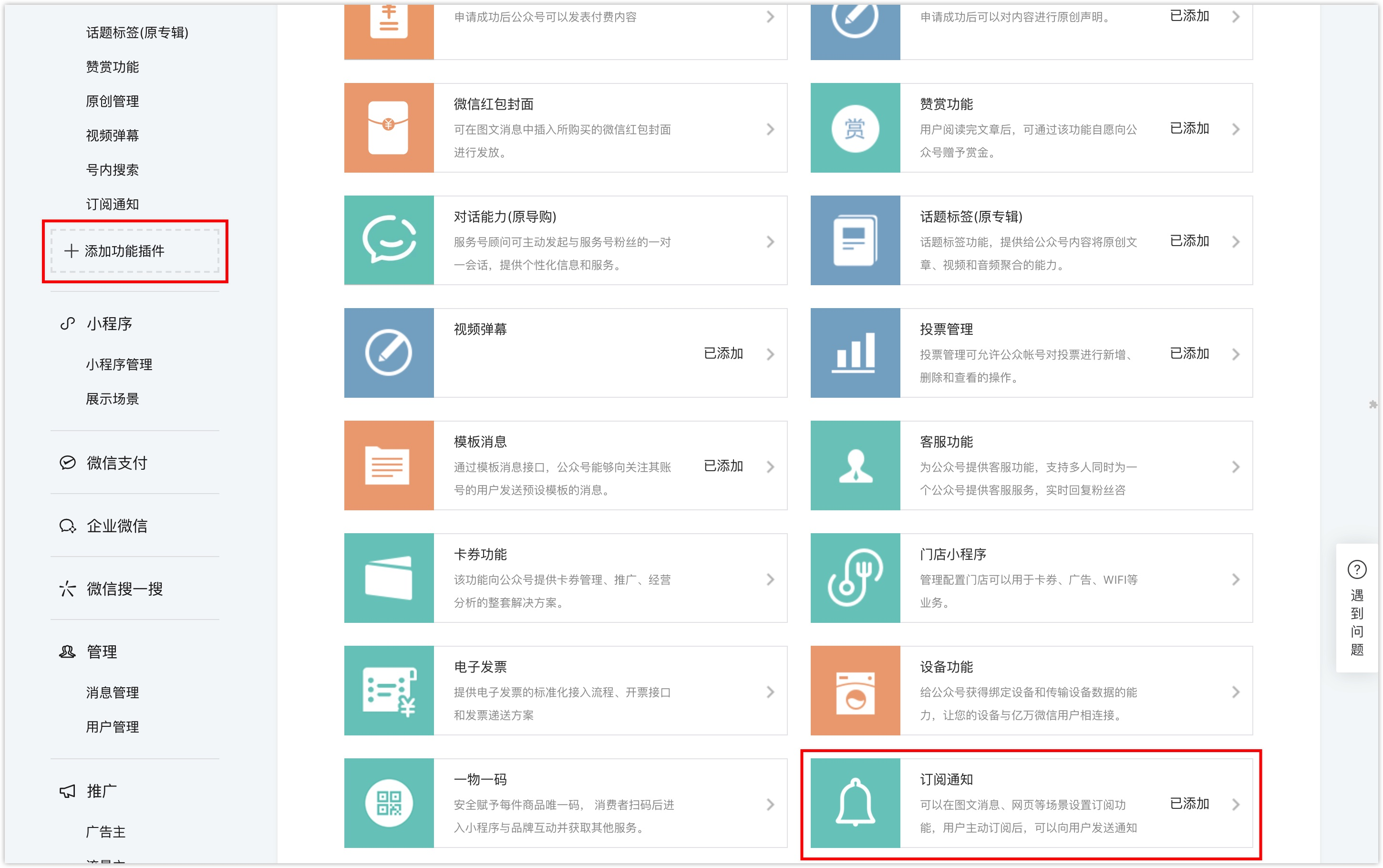Click the 视频弹幕 card chevron arrow
This screenshot has height=868, width=1383.
pos(770,354)
